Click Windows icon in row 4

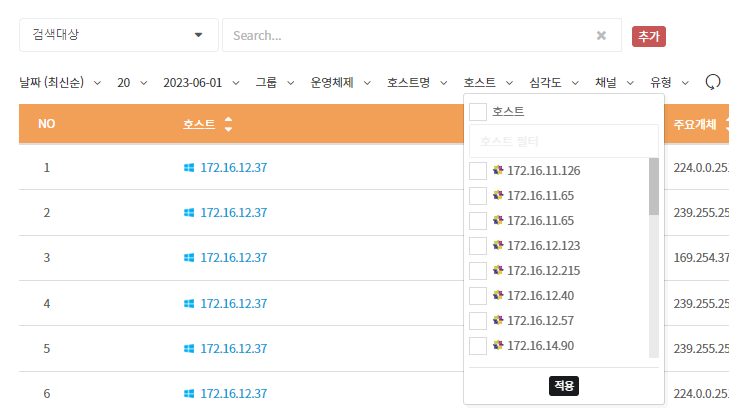(189, 303)
